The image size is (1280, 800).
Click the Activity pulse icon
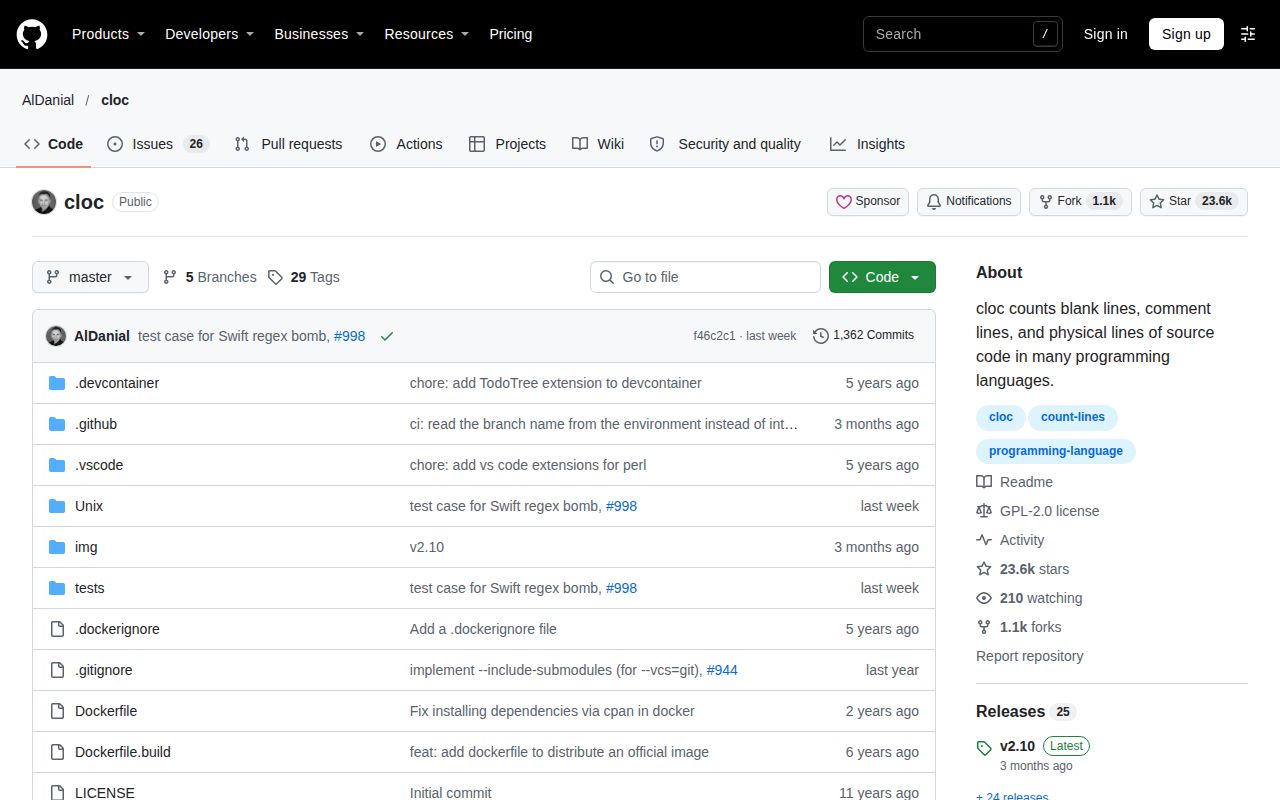(x=984, y=540)
